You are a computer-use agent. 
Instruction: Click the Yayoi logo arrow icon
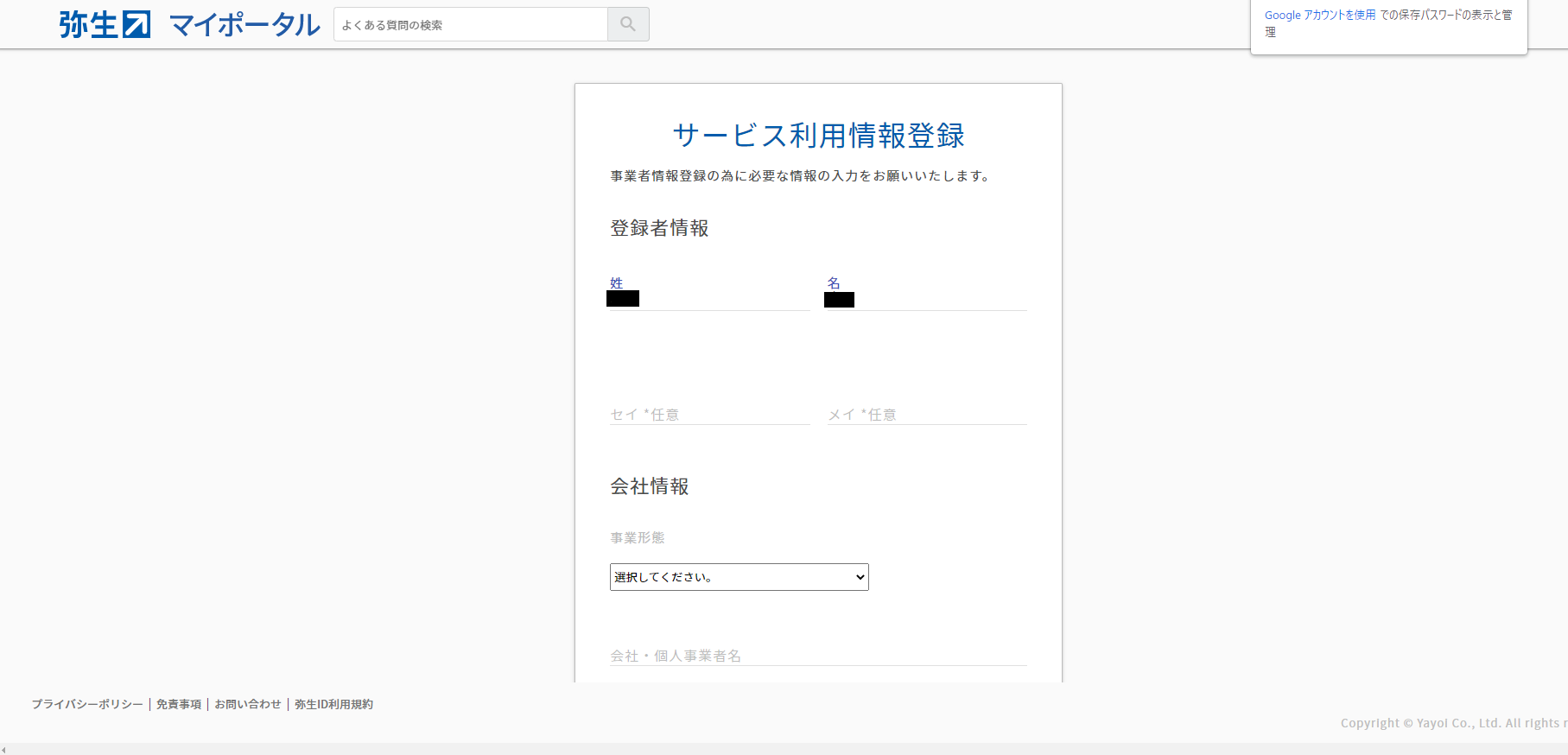pyautogui.click(x=136, y=24)
